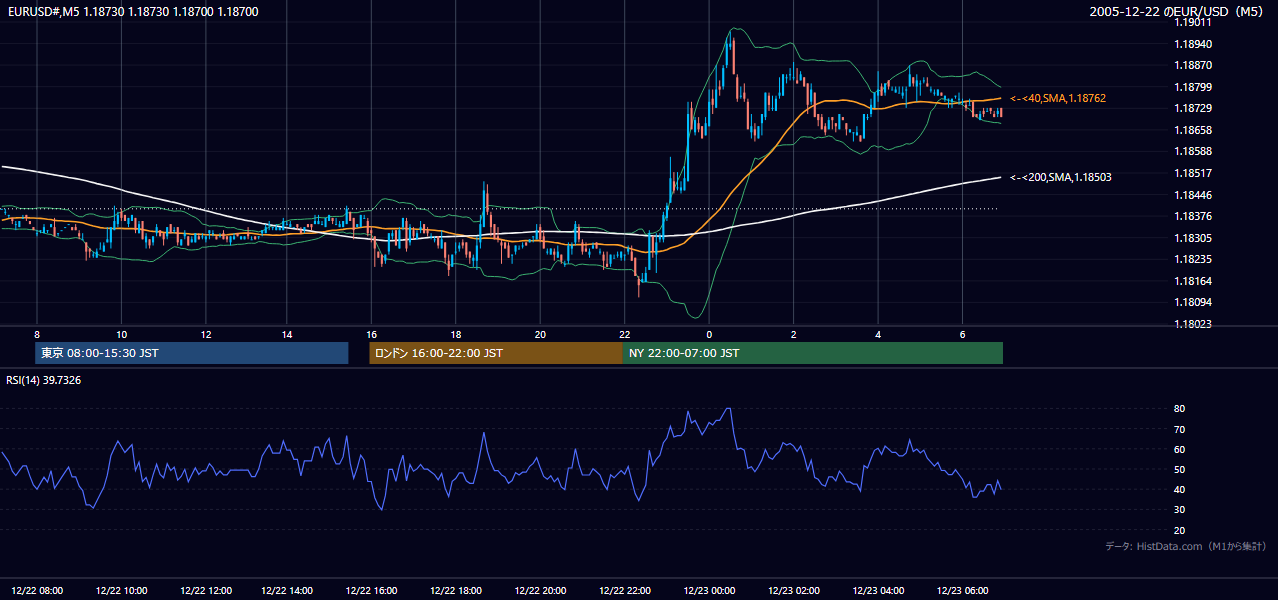The width and height of the screenshot is (1278, 600).
Task: Click price axis value 1.18376
Action: point(1194,216)
